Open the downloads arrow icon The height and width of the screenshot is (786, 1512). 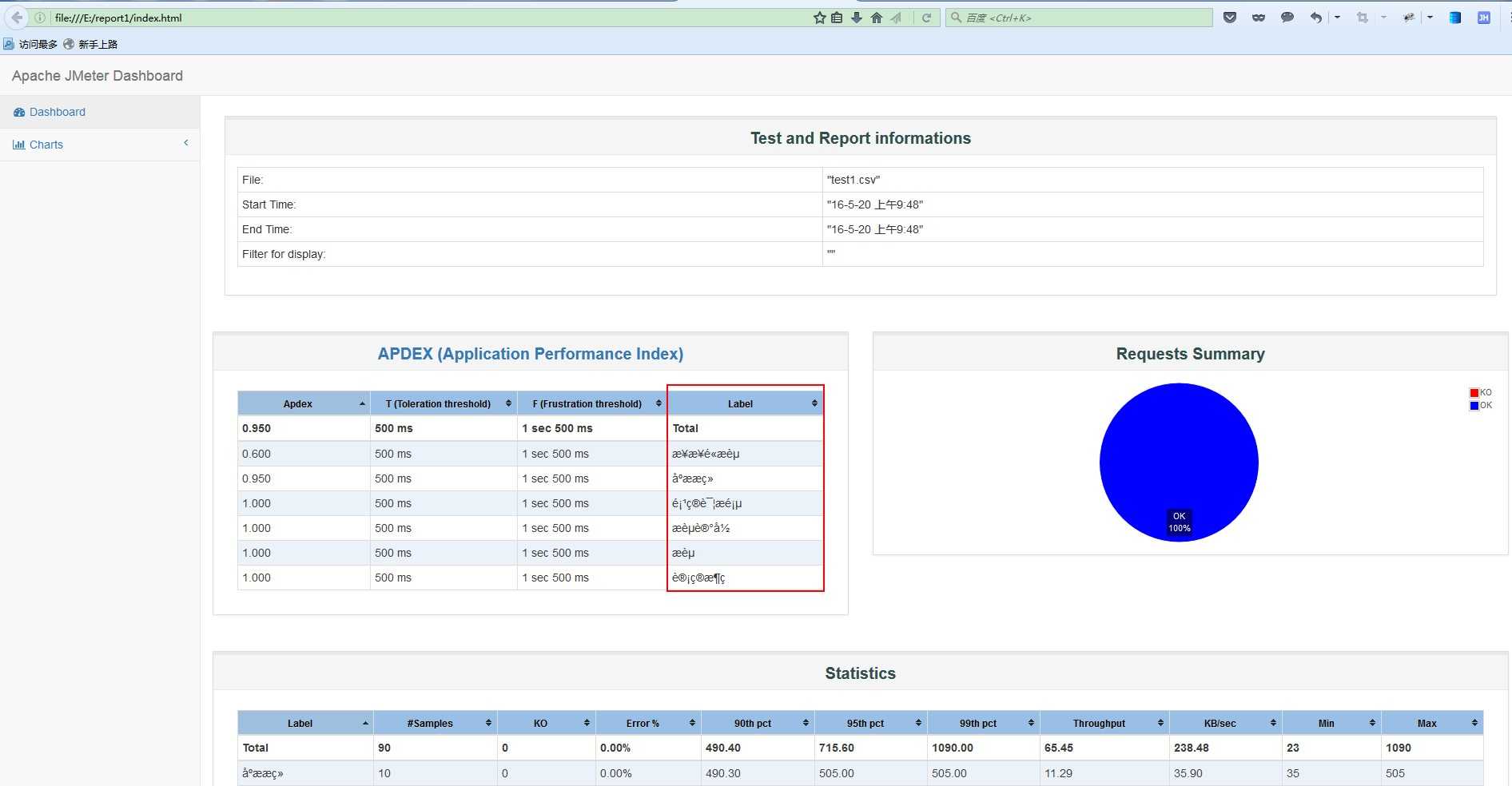click(x=857, y=18)
